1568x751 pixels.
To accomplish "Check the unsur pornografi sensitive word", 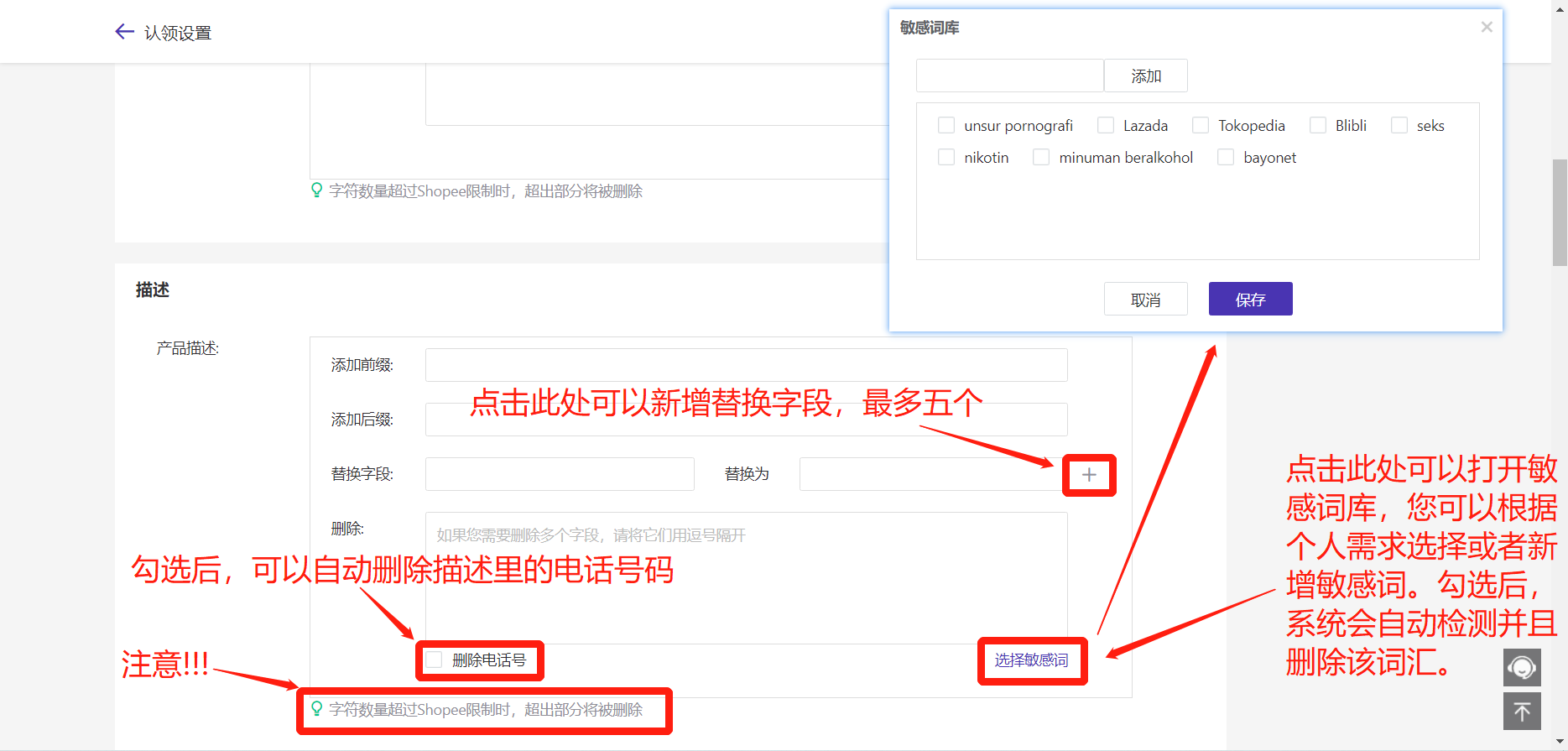I will [x=946, y=125].
